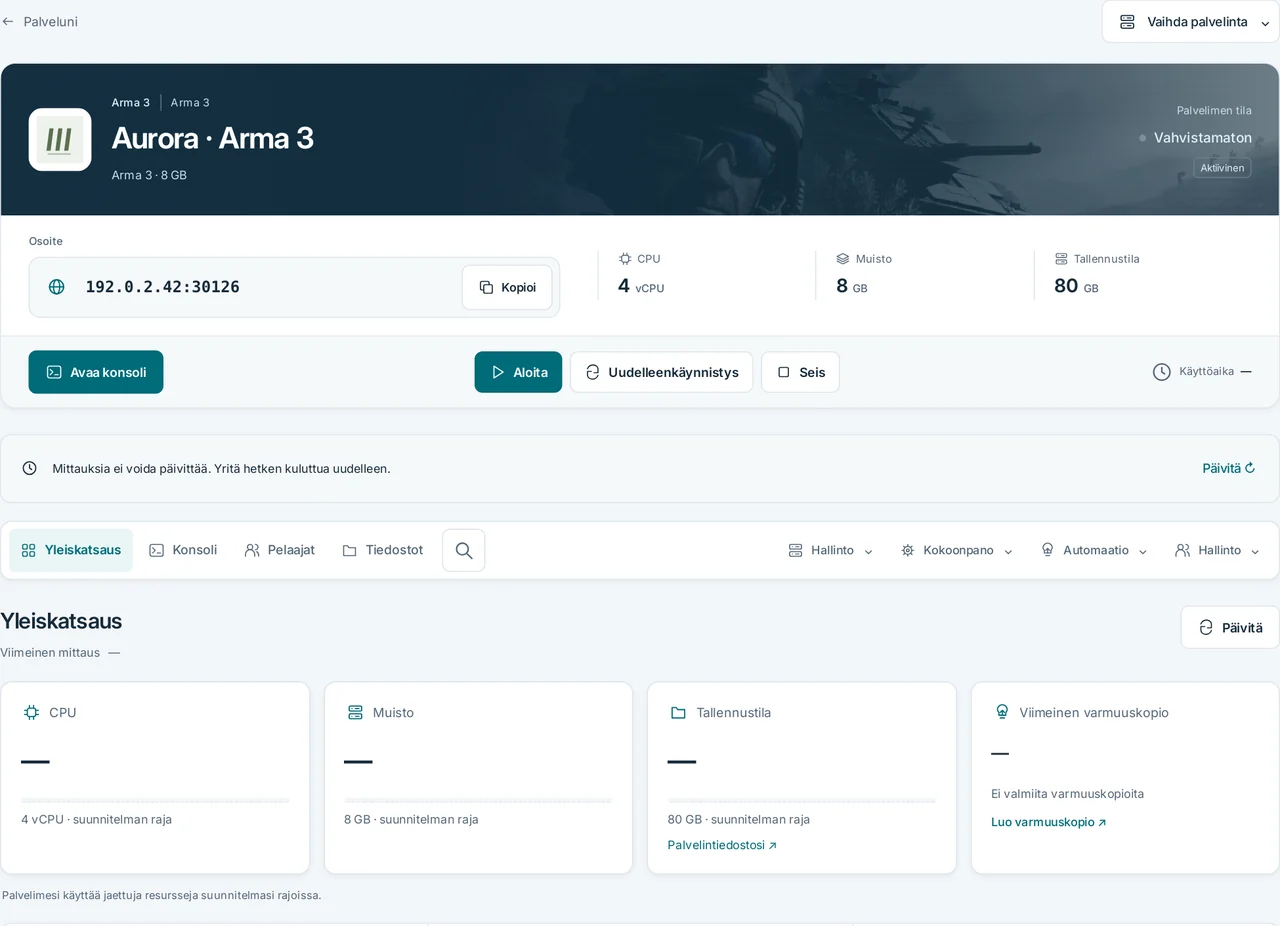1280x926 pixels.
Task: Click the CPU usage bar on the overview card
Action: 155,800
